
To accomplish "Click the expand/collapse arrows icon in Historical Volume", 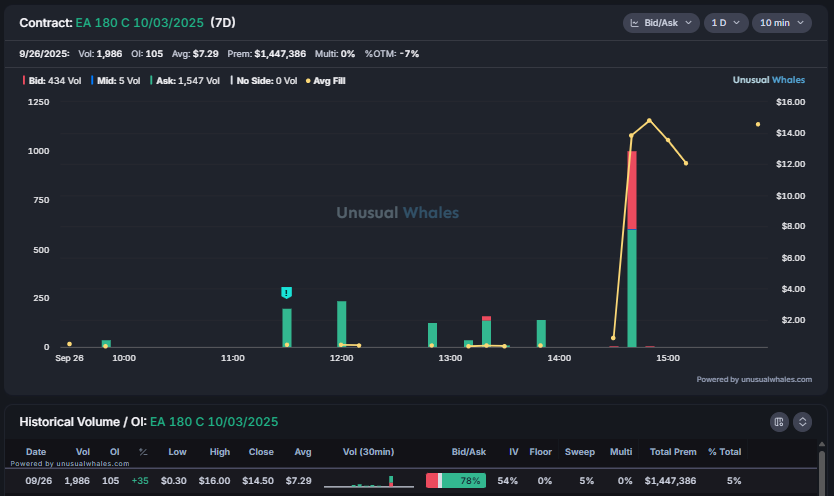I will tap(802, 422).
